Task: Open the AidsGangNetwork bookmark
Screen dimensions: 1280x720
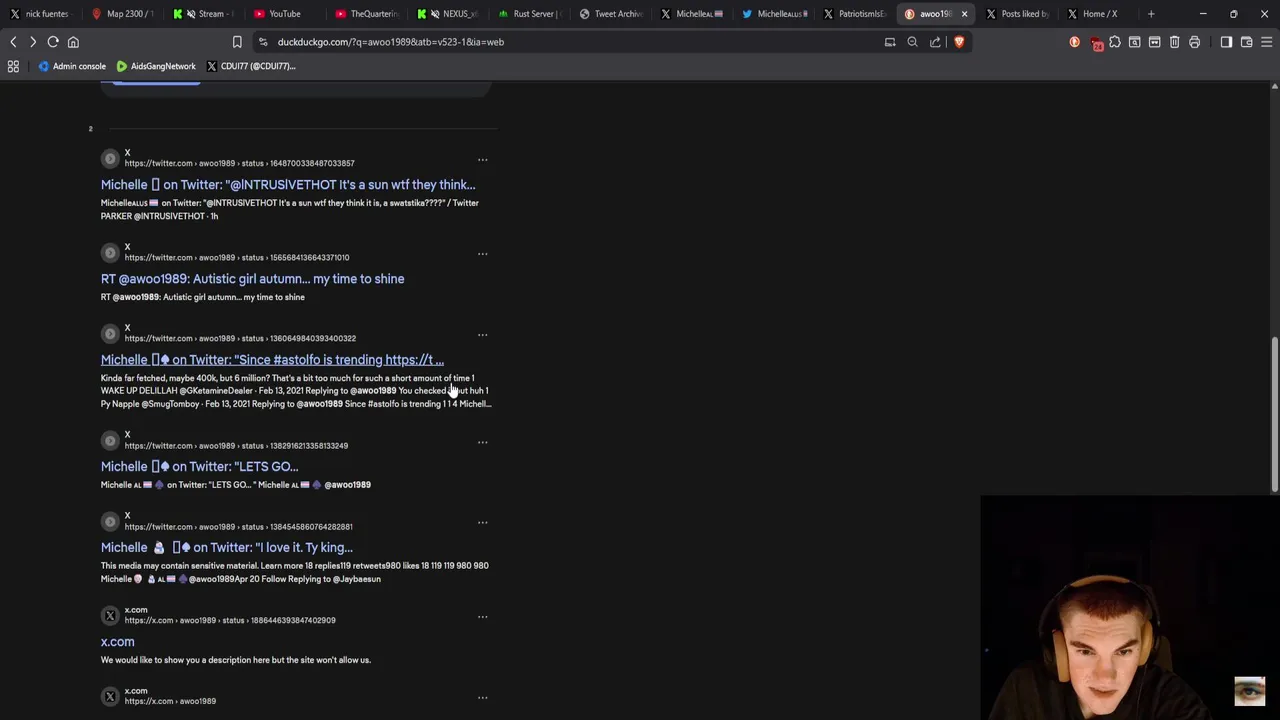Action: (156, 66)
